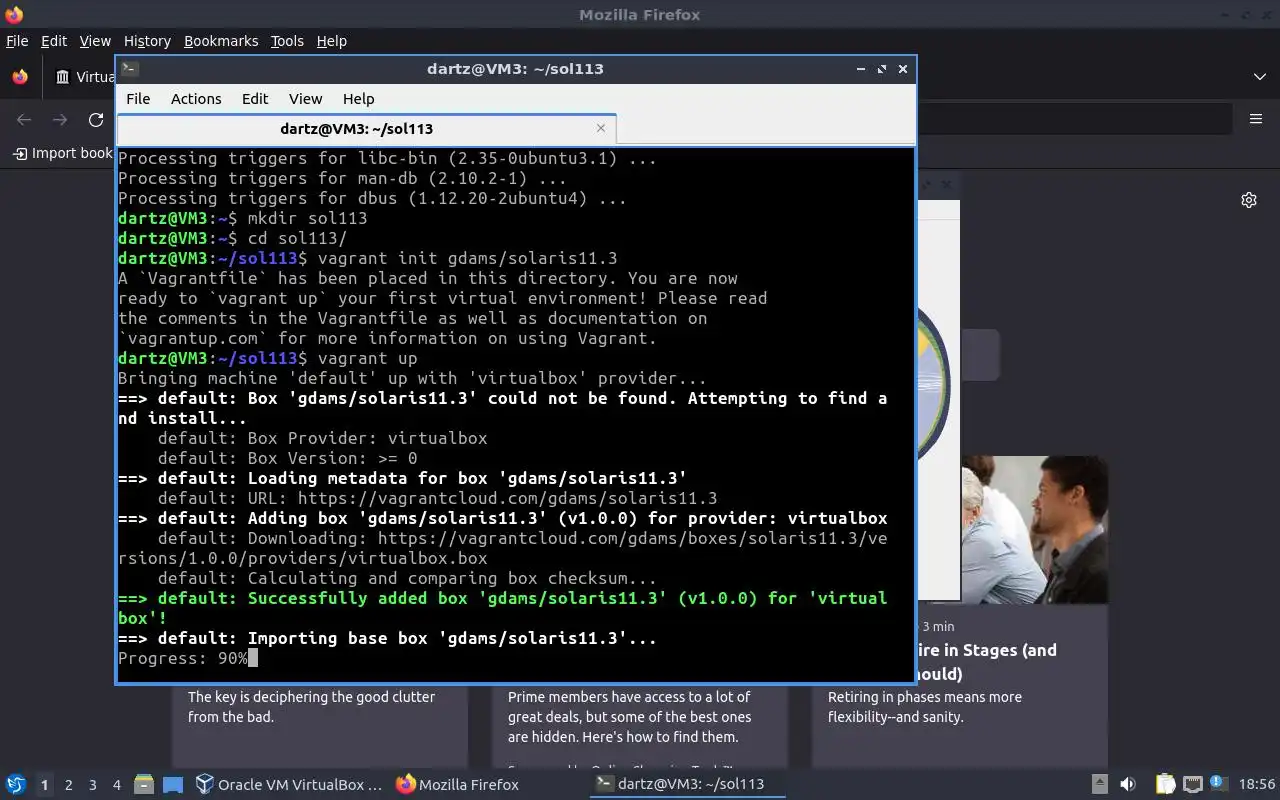Go forward in Firefox
Image resolution: width=1280 pixels, height=800 pixels.
coord(60,120)
